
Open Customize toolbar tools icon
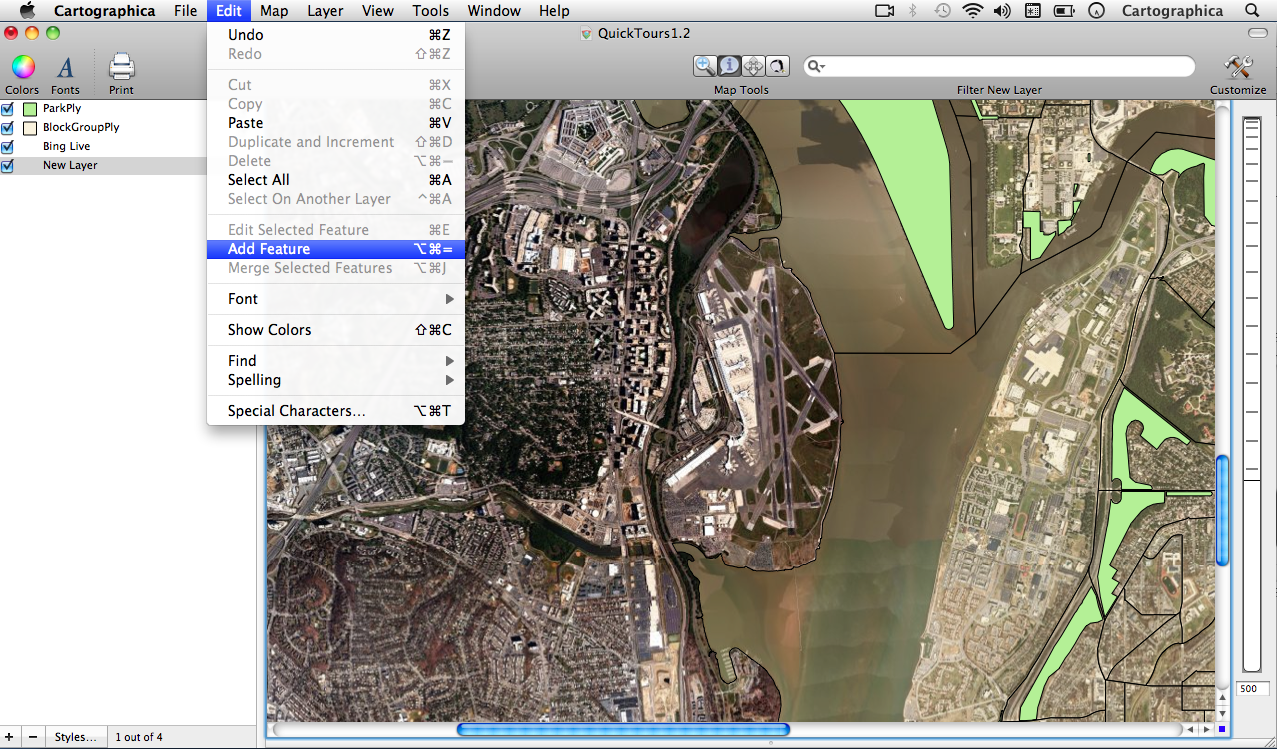tap(1238, 68)
